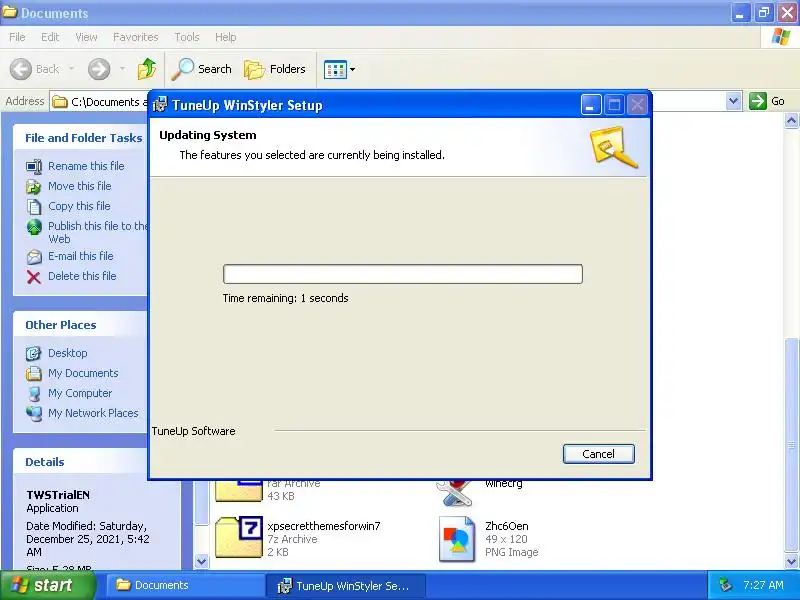Click Delete this file link
Image resolution: width=800 pixels, height=600 pixels.
[82, 276]
